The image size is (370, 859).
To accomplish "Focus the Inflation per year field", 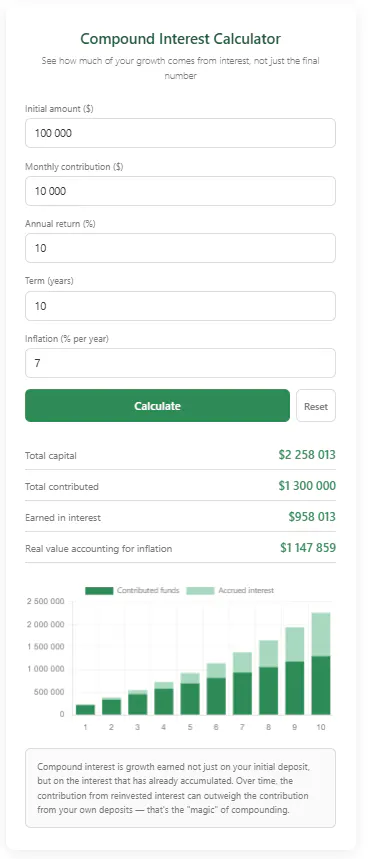I will pos(180,363).
